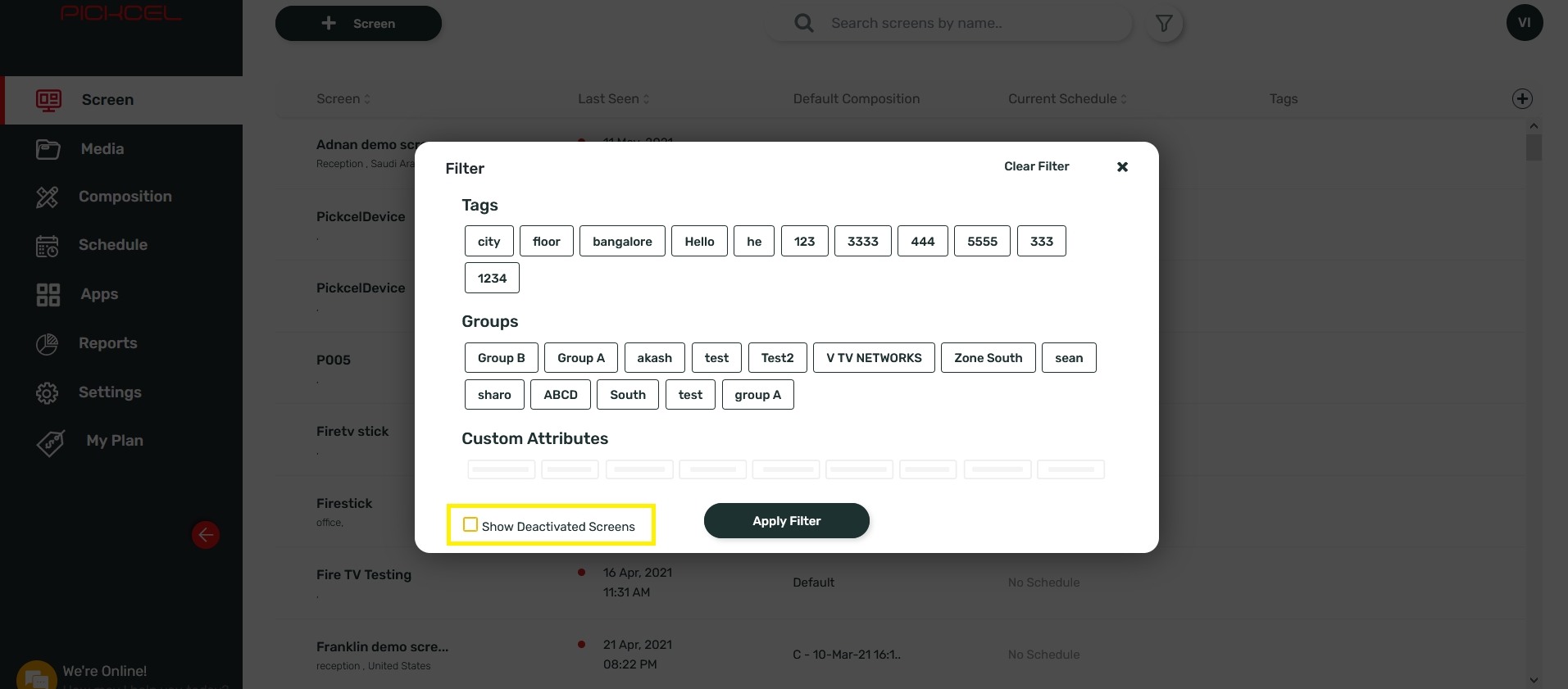Collapse sidebar with red arrow button

click(206, 535)
